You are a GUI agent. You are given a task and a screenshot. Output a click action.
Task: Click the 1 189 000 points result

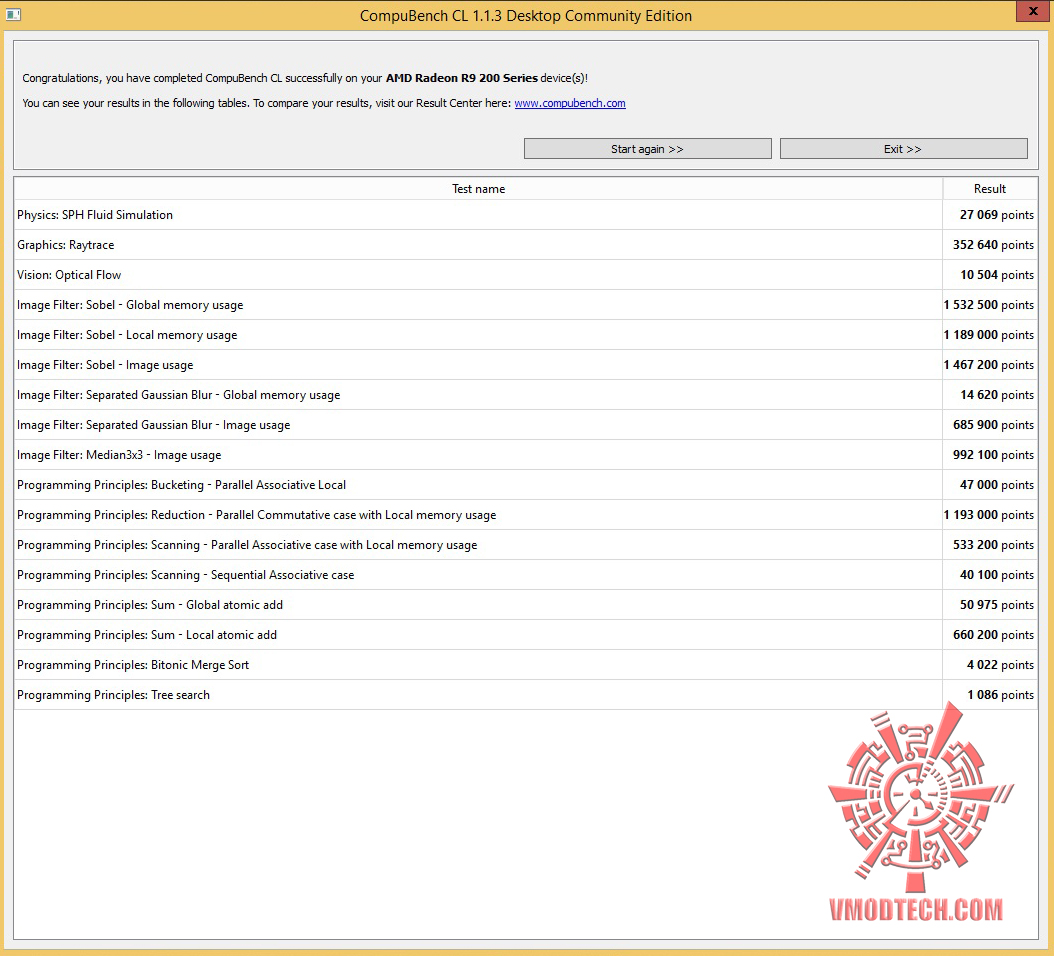click(x=989, y=335)
